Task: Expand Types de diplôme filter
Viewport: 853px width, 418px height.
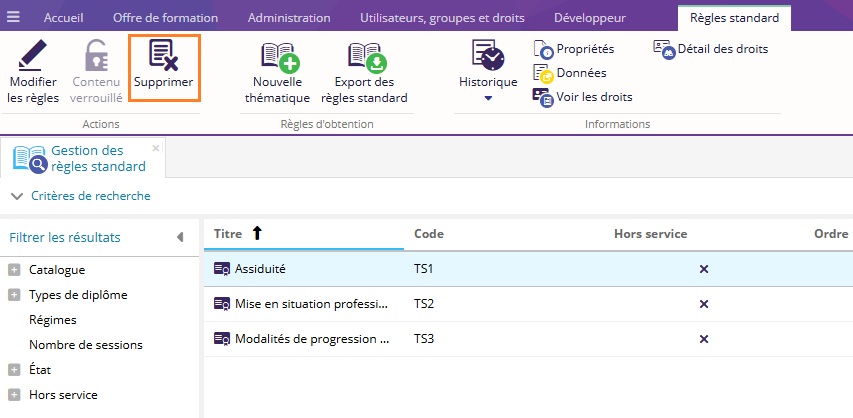Action: (14, 295)
